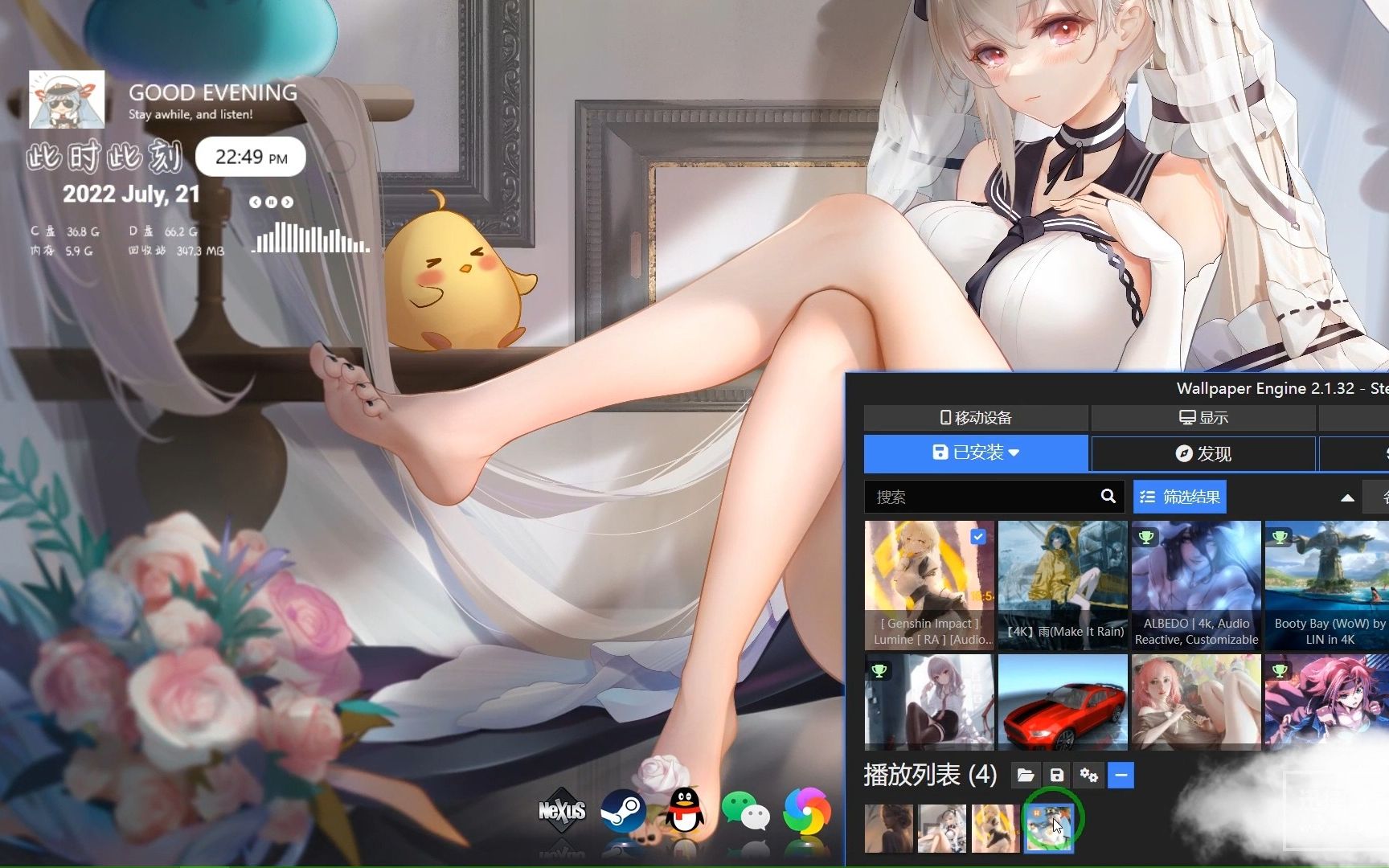Image resolution: width=1389 pixels, height=868 pixels.
Task: Select the Booty Bay (WoW) wallpaper
Action: [x=1327, y=585]
